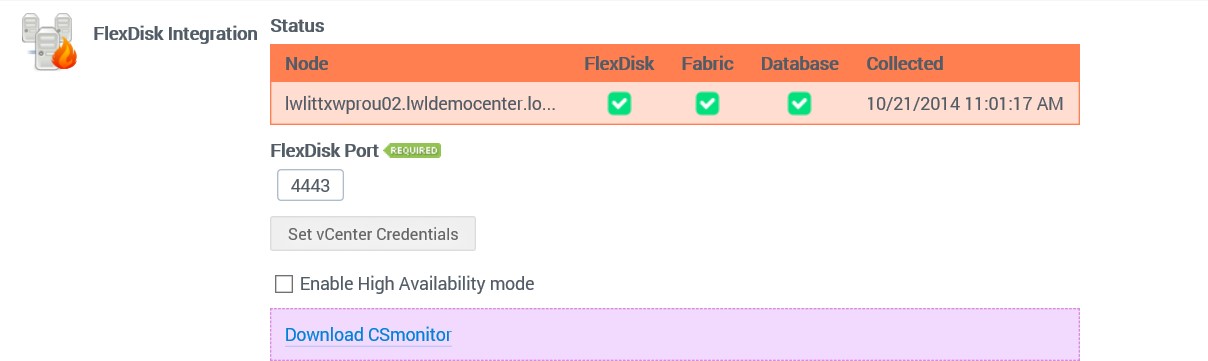Click the Node column header
The width and height of the screenshot is (1208, 361).
pos(306,64)
